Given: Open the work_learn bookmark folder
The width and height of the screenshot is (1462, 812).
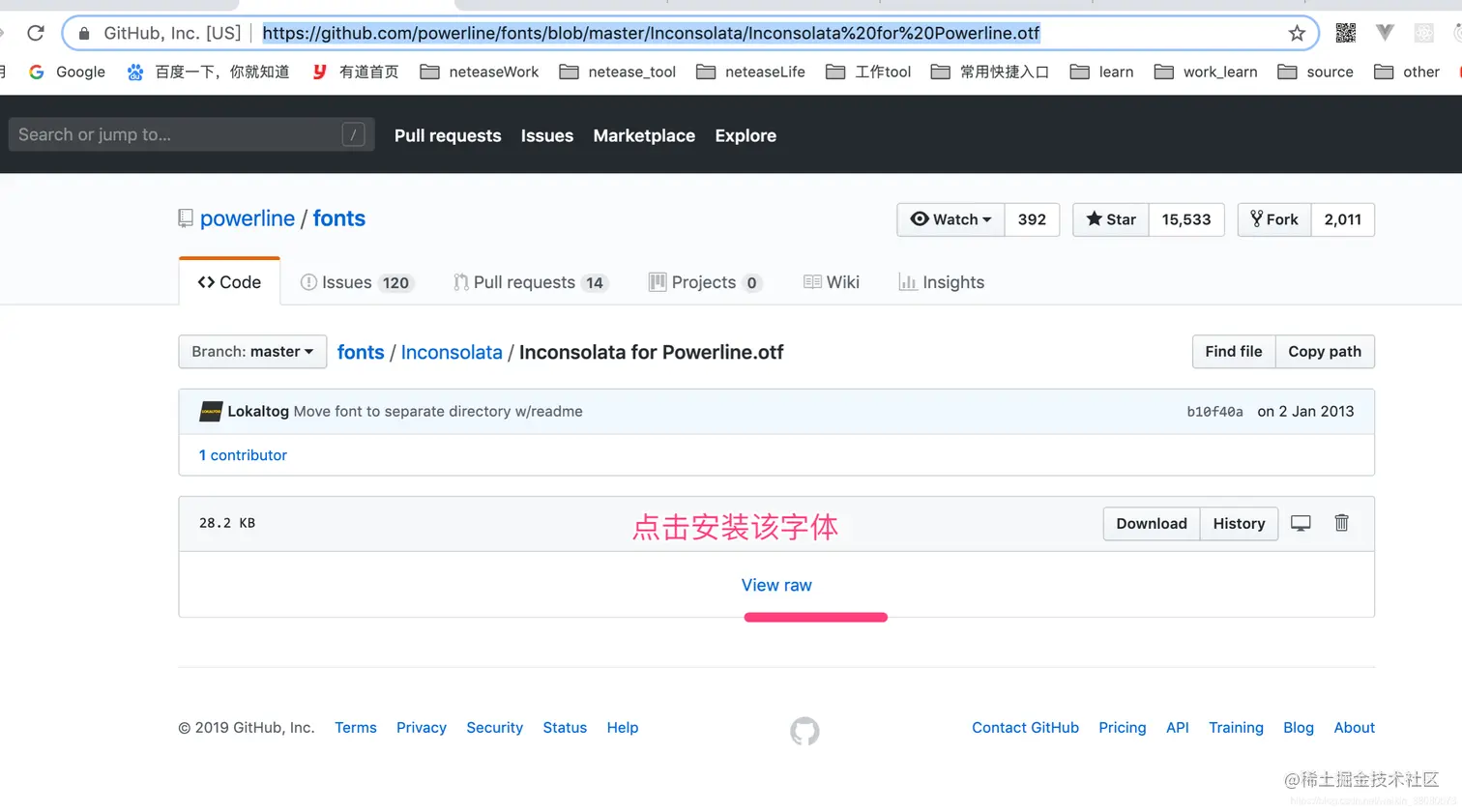Looking at the screenshot, I should [x=1206, y=72].
